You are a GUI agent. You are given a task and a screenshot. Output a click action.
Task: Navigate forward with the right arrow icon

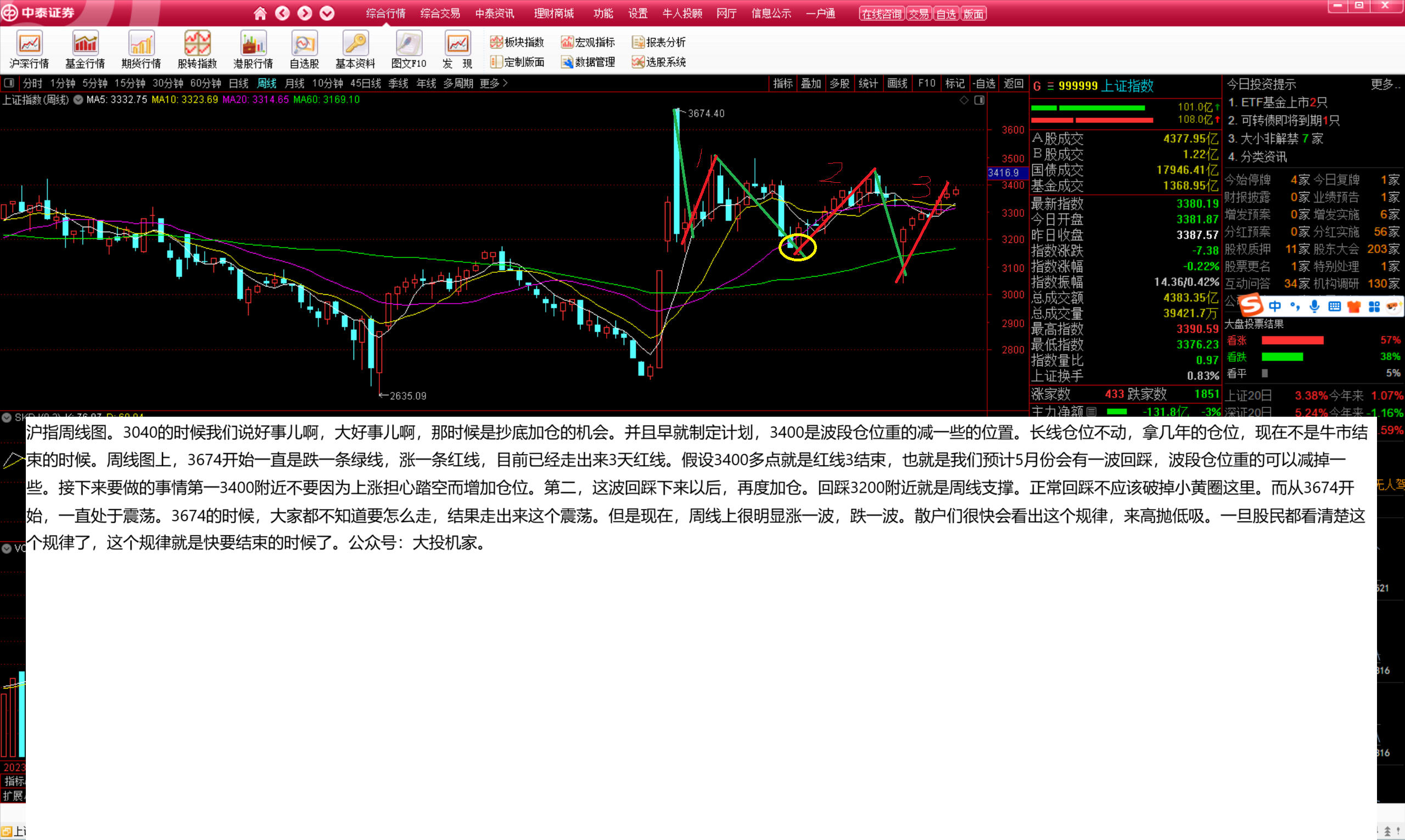point(305,13)
